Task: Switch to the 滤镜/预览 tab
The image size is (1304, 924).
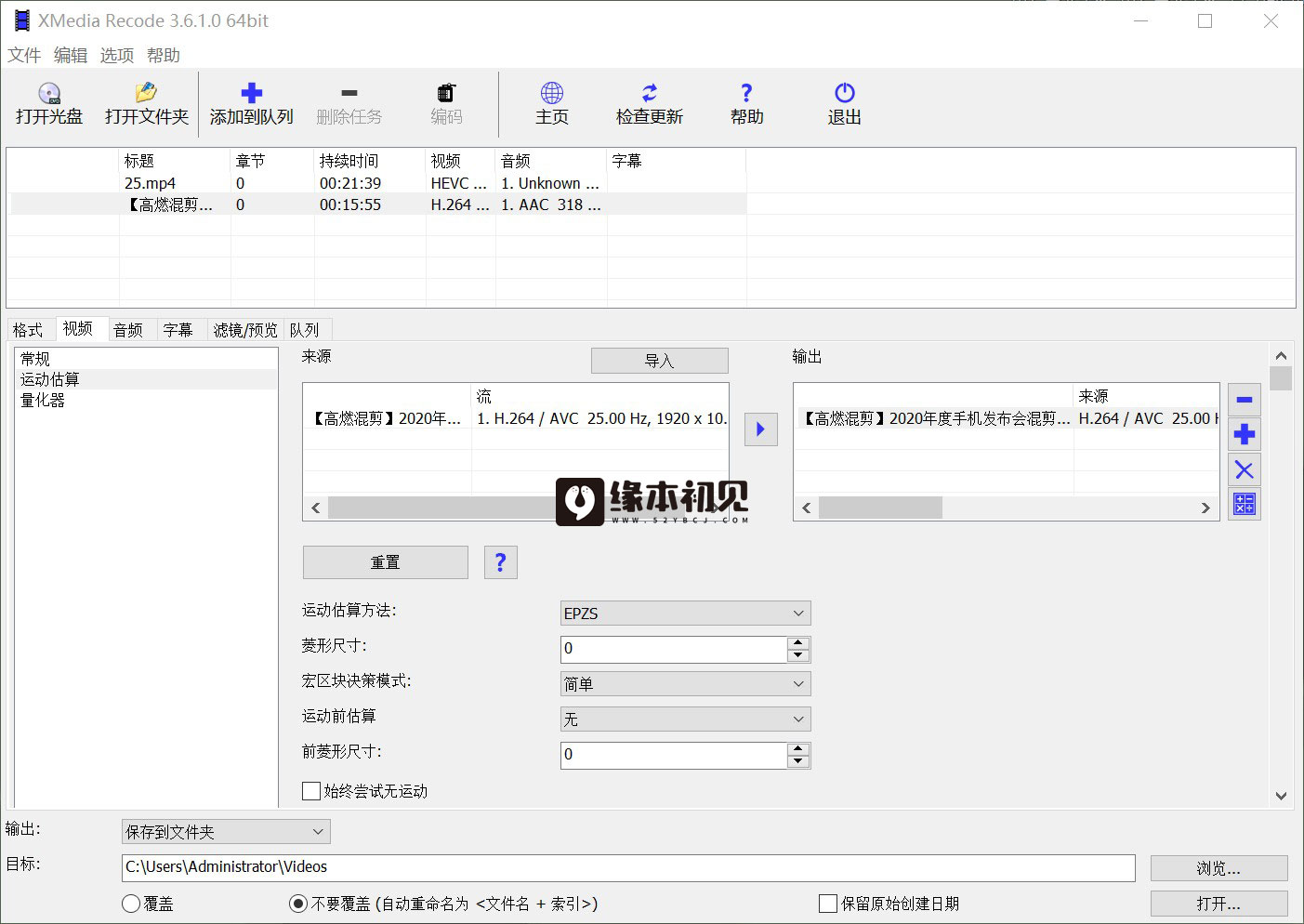Action: 245,330
